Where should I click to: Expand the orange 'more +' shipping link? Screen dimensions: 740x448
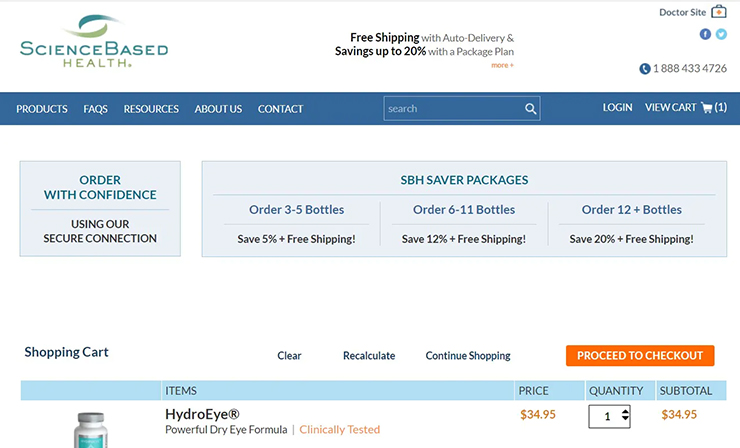pos(502,65)
